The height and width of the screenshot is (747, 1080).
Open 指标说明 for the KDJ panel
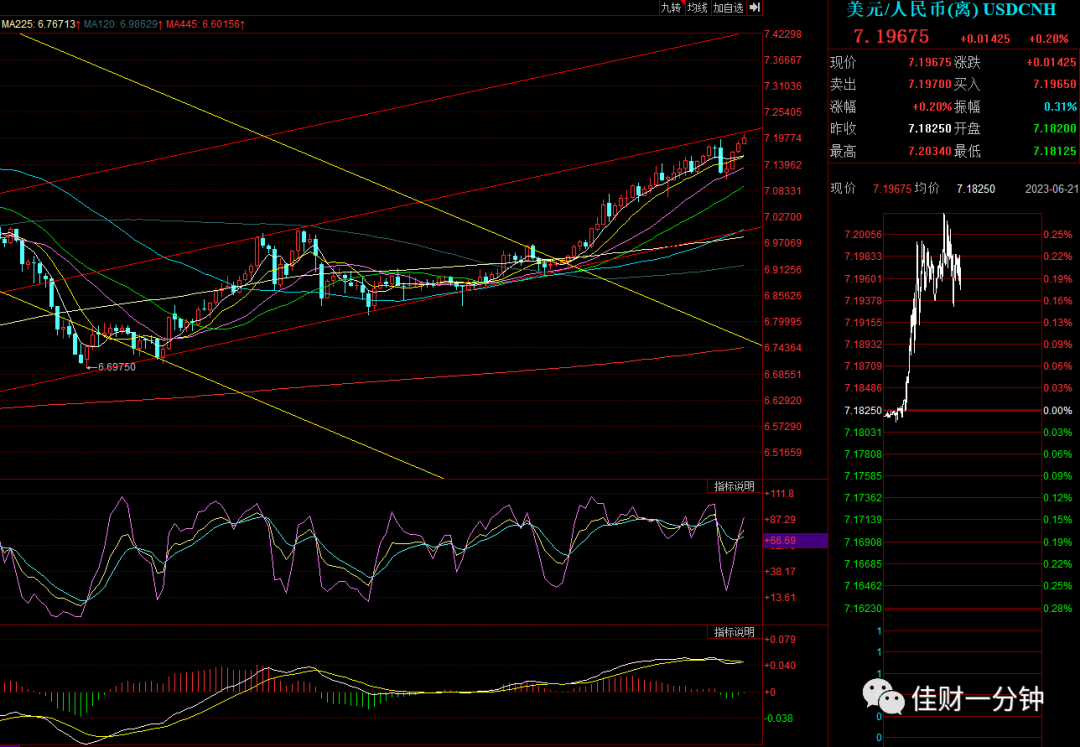point(734,486)
